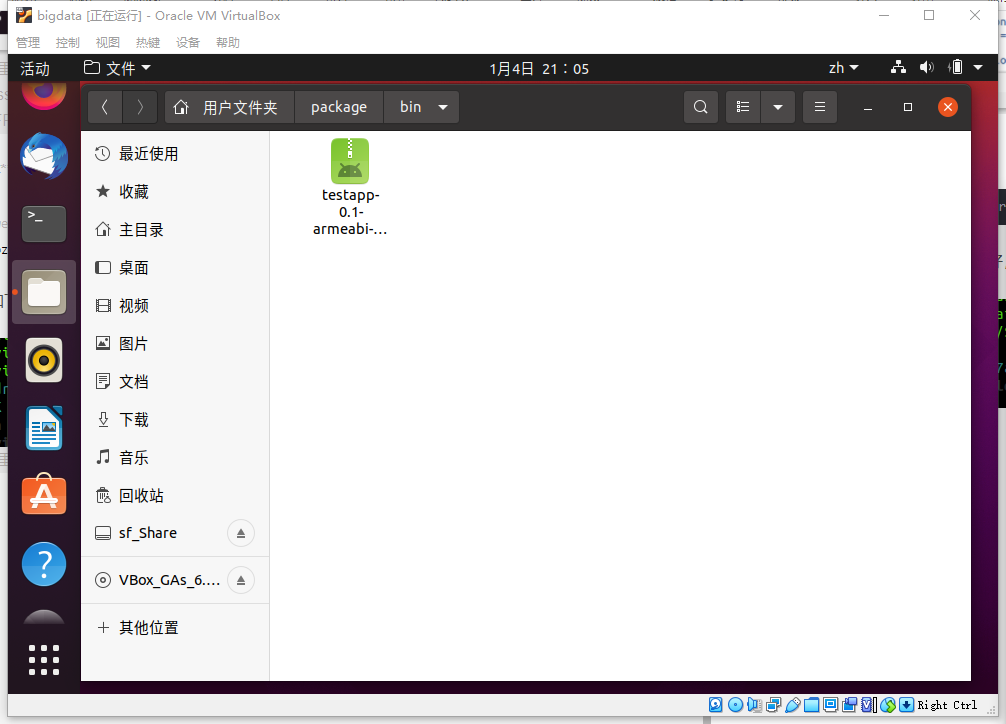
Task: Click the back navigation arrow
Action: coord(104,107)
